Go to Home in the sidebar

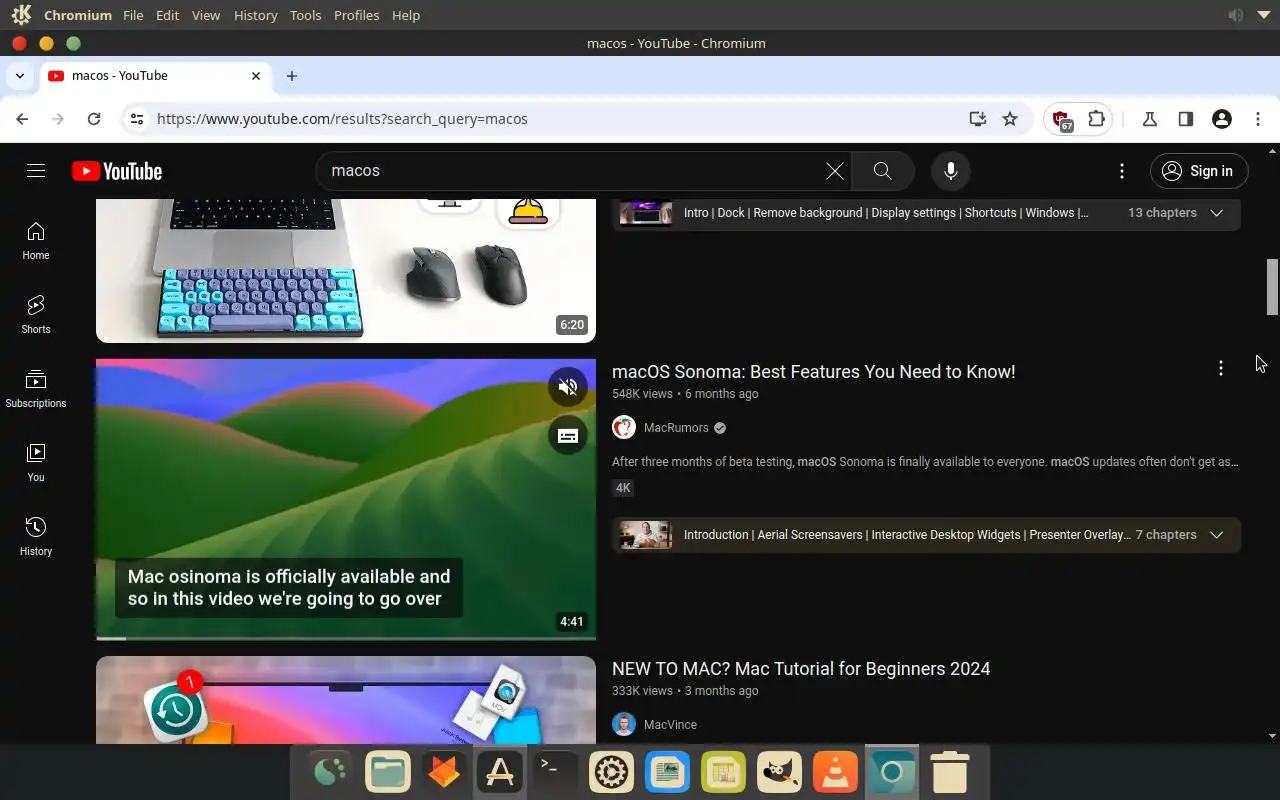(x=36, y=241)
